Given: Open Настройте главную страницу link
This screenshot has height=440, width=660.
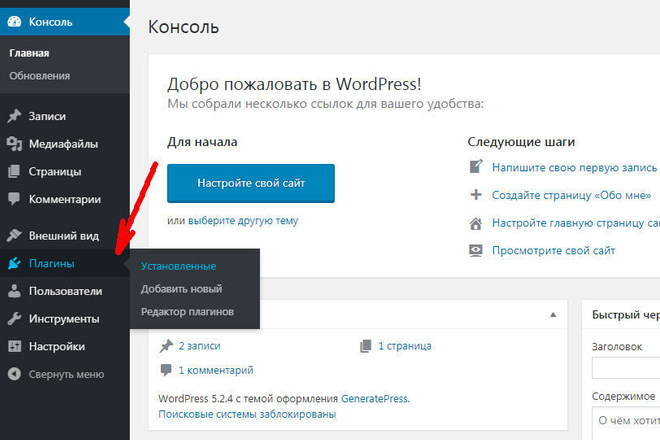Looking at the screenshot, I should (576, 223).
